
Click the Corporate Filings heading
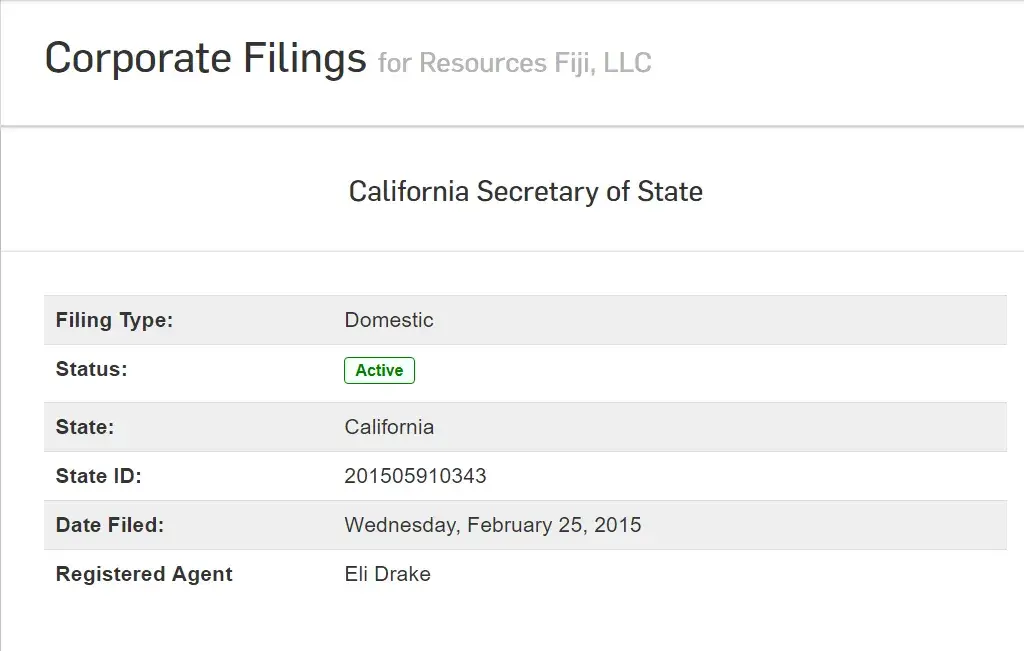[205, 59]
